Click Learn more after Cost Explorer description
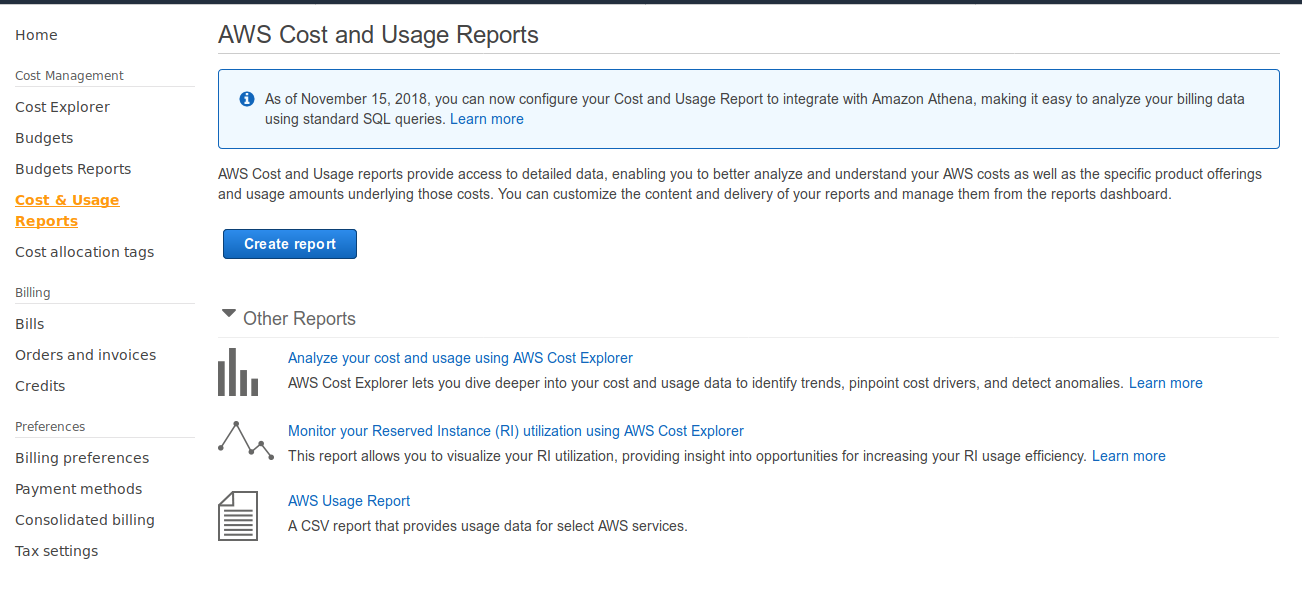The image size is (1302, 590). [1166, 383]
